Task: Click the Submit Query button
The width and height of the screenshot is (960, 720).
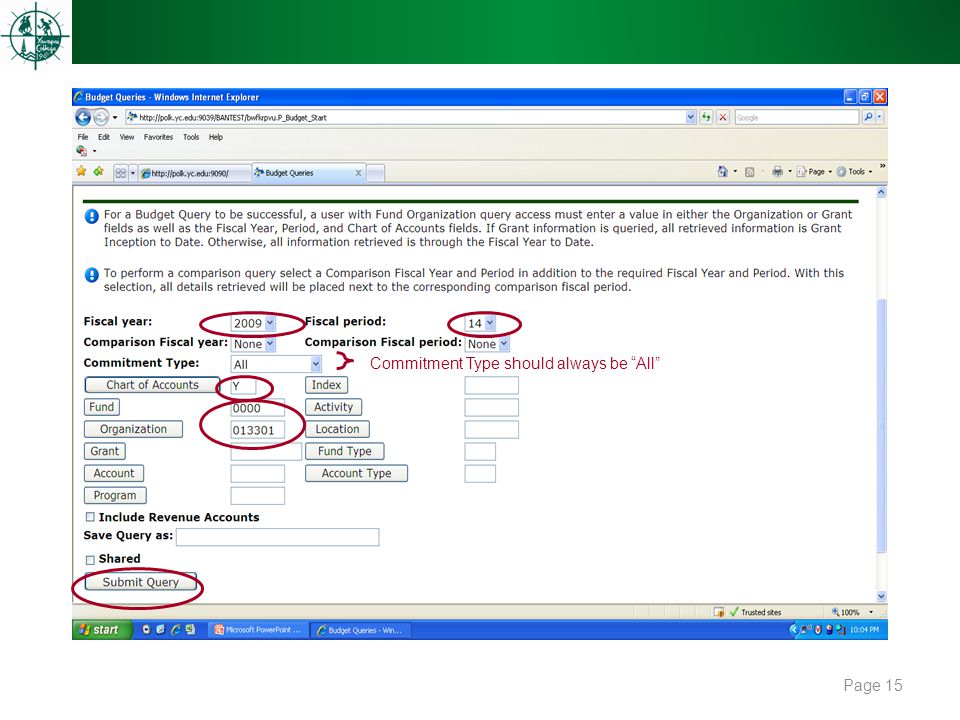Action: tap(140, 582)
